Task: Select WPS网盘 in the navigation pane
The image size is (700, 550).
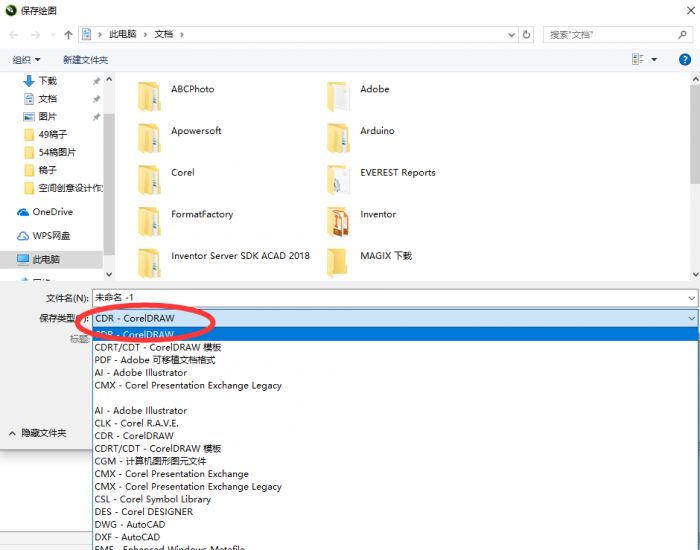Action: [x=51, y=236]
